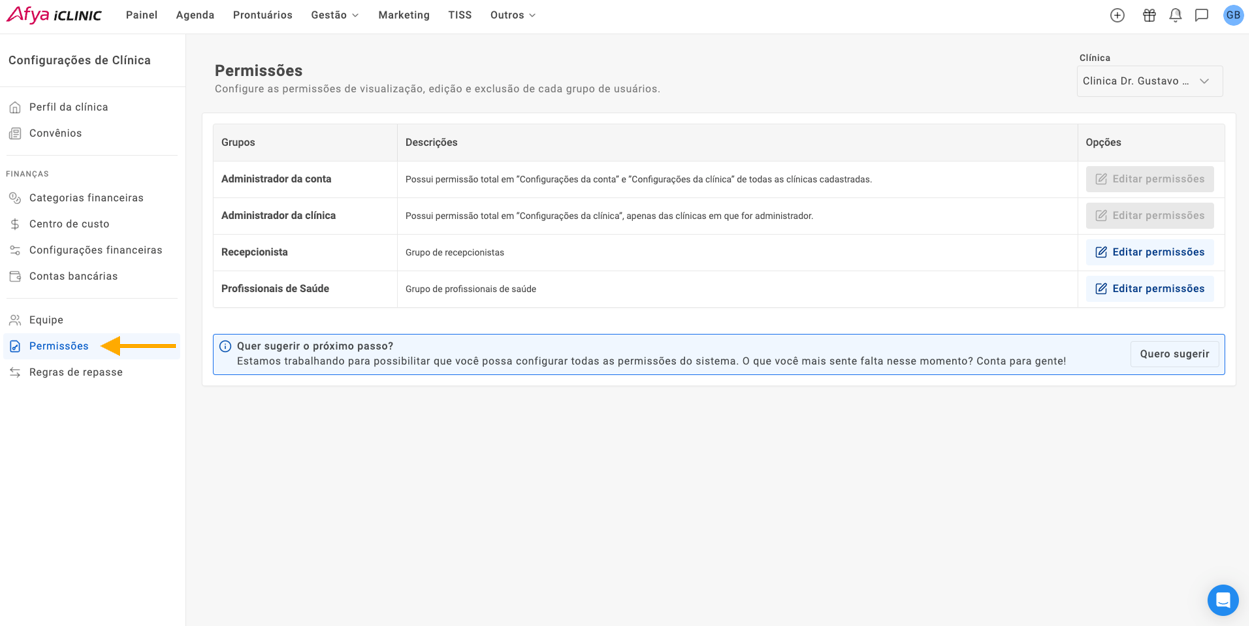Open the Prontuários menu item
The height and width of the screenshot is (626, 1249).
262,15
